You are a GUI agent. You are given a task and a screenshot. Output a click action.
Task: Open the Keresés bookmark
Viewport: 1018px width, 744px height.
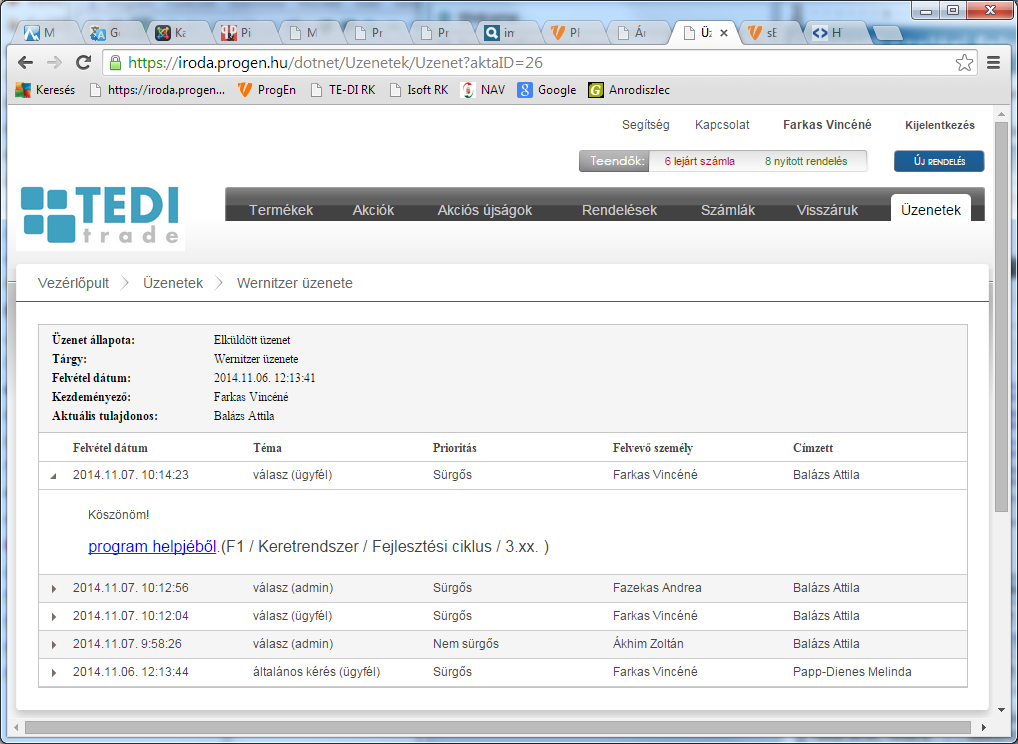(x=45, y=90)
